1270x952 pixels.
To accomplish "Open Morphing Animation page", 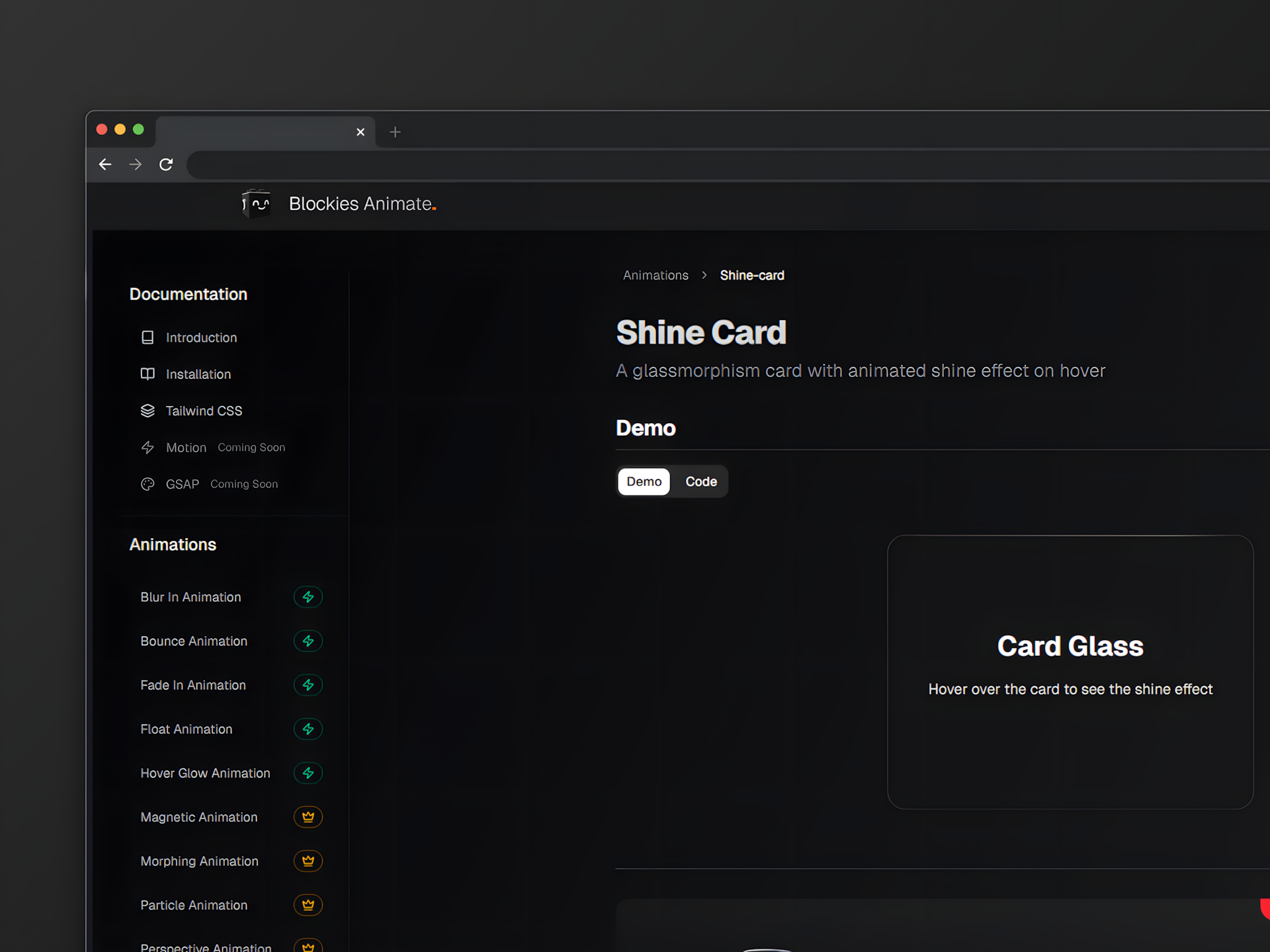I will pyautogui.click(x=199, y=861).
